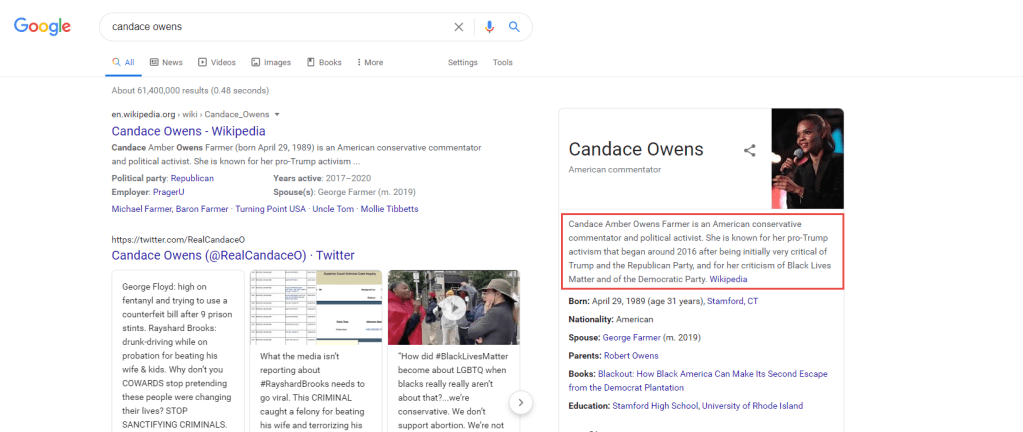Open the More search options menu
Image resolution: width=1023 pixels, height=432 pixels.
point(368,62)
